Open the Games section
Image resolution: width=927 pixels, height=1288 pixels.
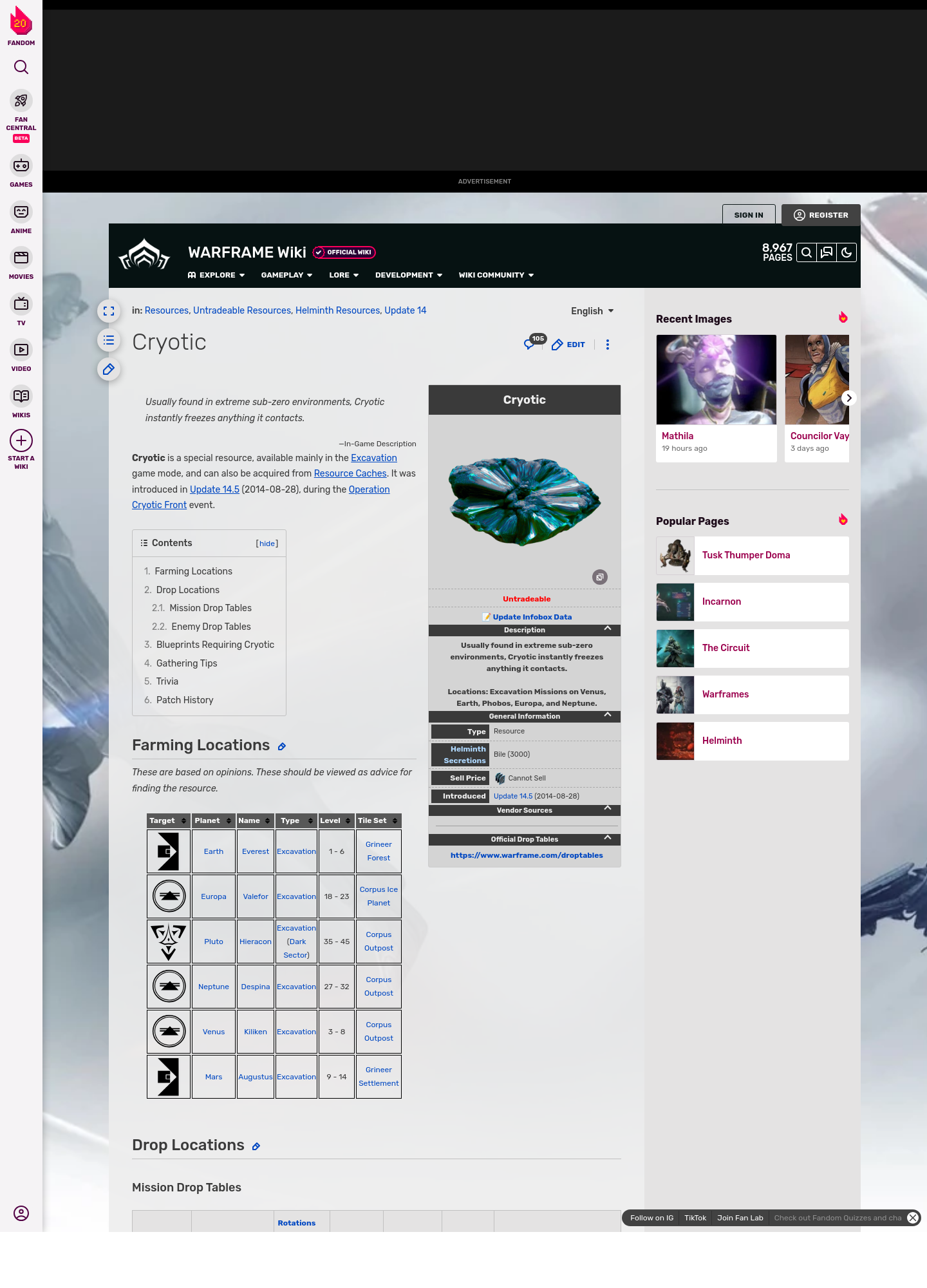21,171
